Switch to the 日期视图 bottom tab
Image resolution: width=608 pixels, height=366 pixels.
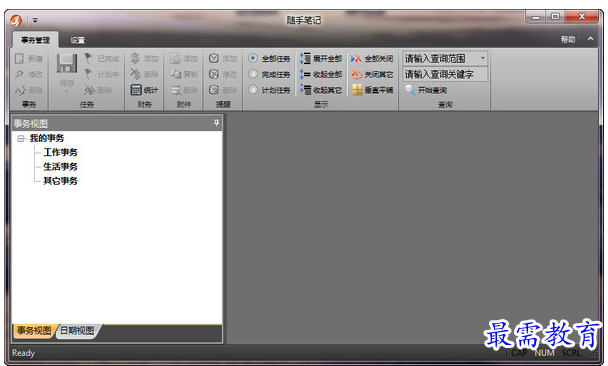click(78, 331)
